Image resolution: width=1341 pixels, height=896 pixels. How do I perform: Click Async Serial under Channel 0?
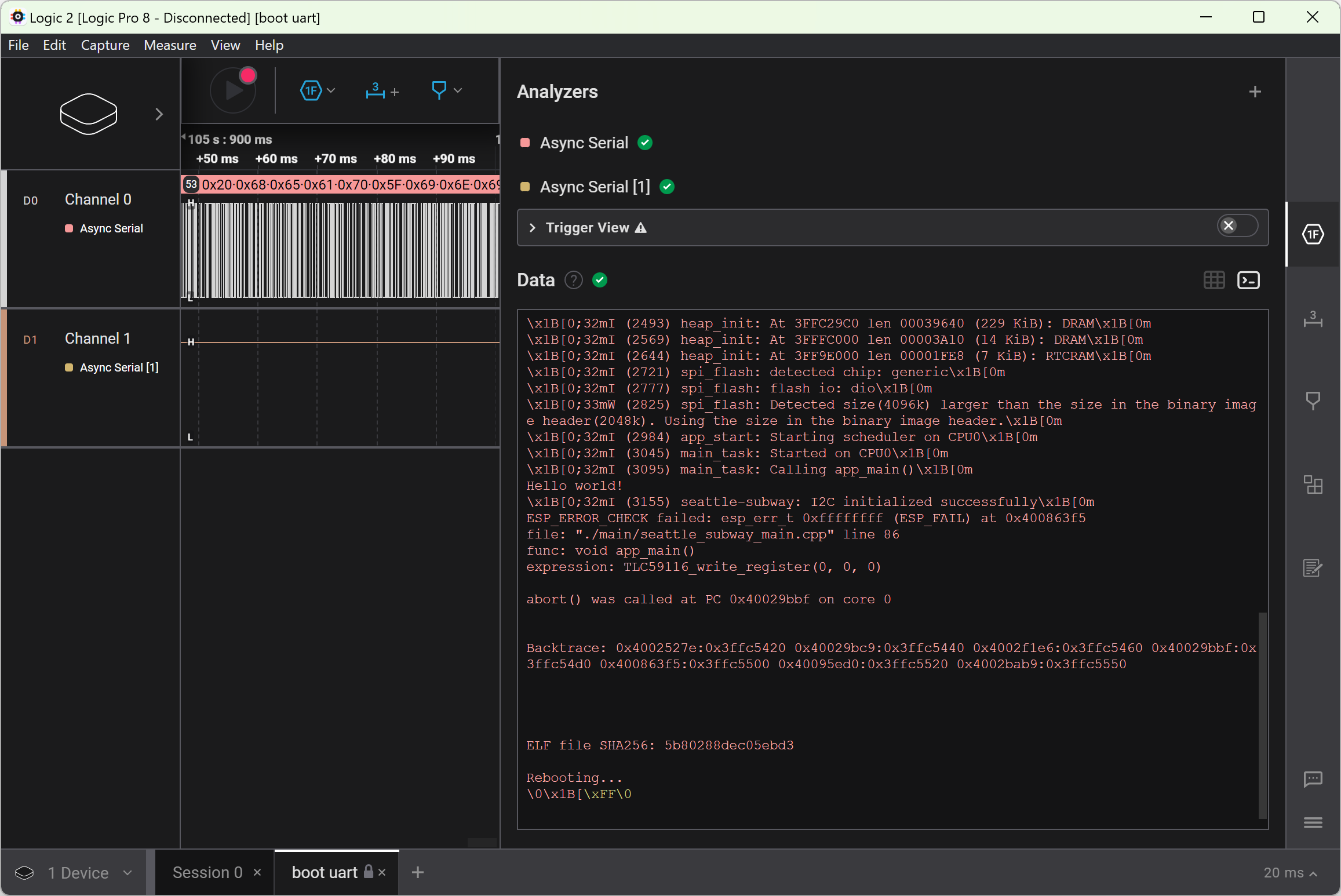pos(111,228)
